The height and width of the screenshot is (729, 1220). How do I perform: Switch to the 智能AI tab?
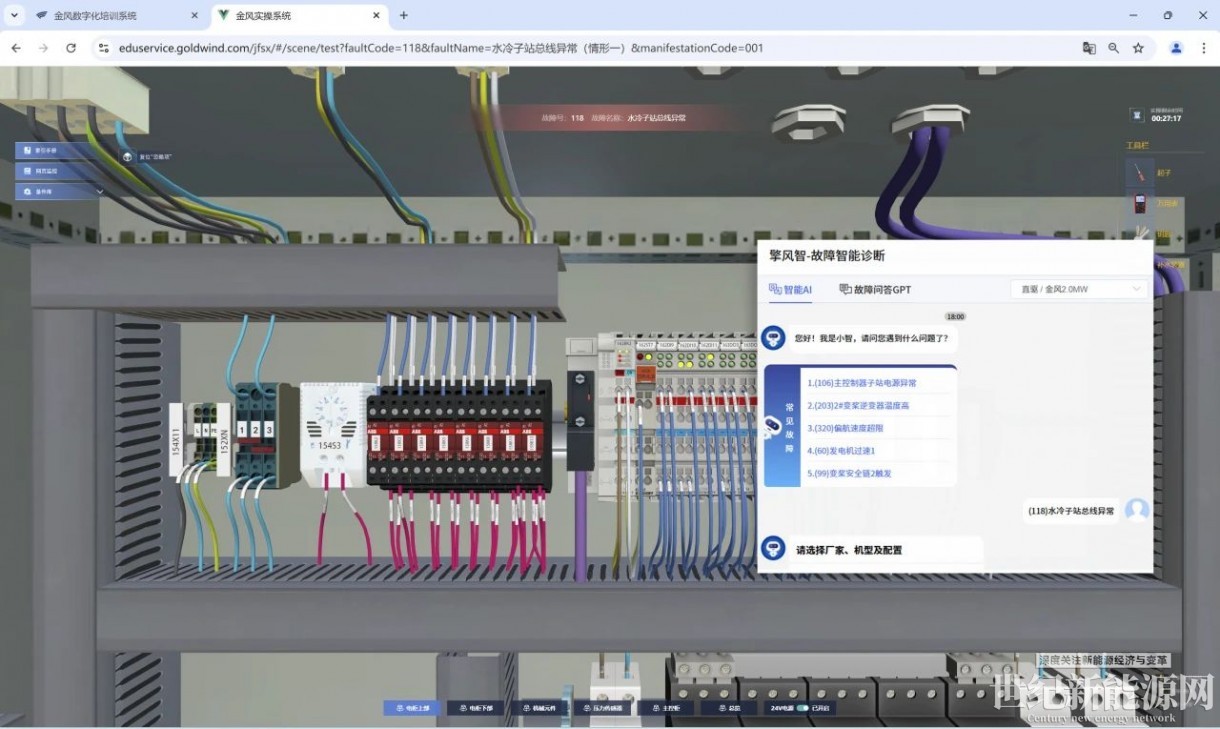point(790,290)
